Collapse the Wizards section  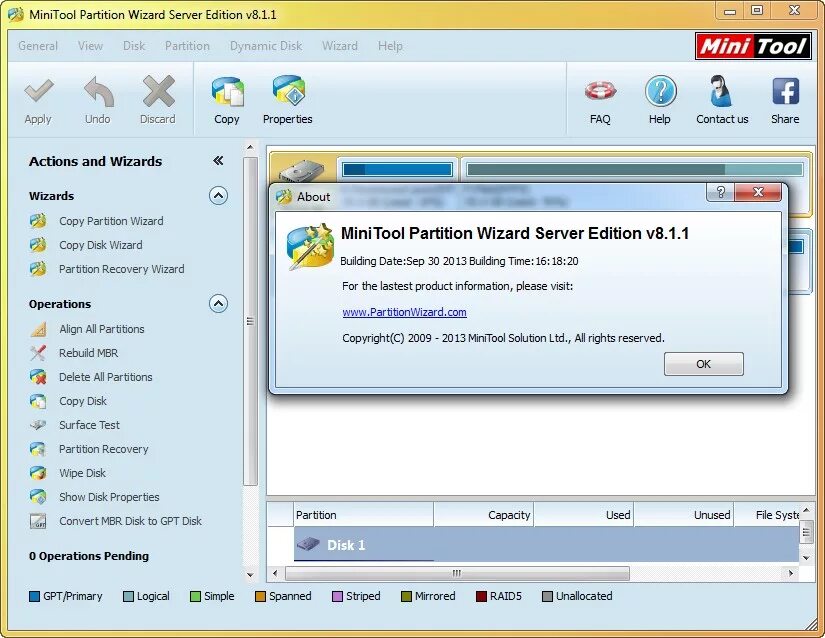click(x=218, y=196)
